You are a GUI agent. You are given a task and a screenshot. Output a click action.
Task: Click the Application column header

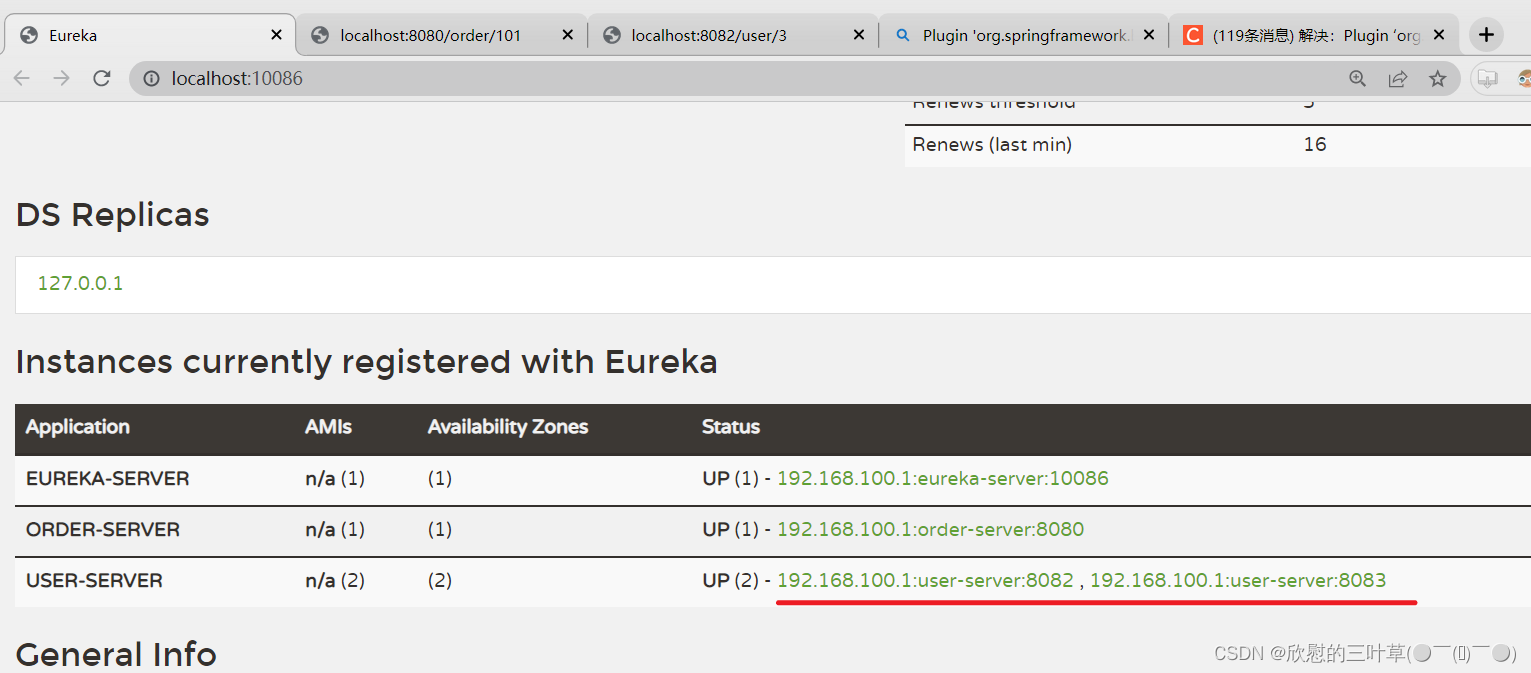click(78, 427)
